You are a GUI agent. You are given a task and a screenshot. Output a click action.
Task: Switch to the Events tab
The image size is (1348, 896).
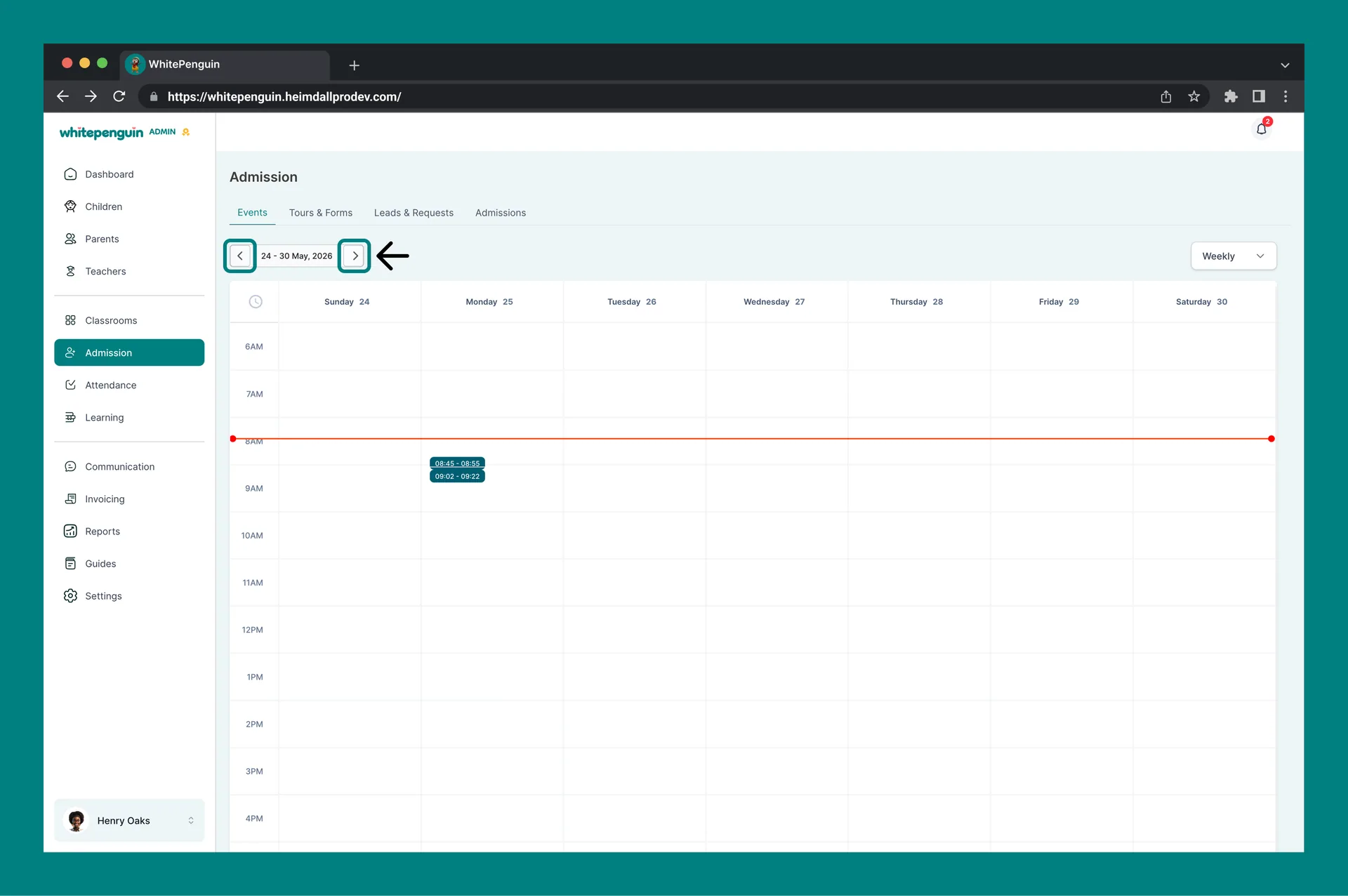pos(252,213)
